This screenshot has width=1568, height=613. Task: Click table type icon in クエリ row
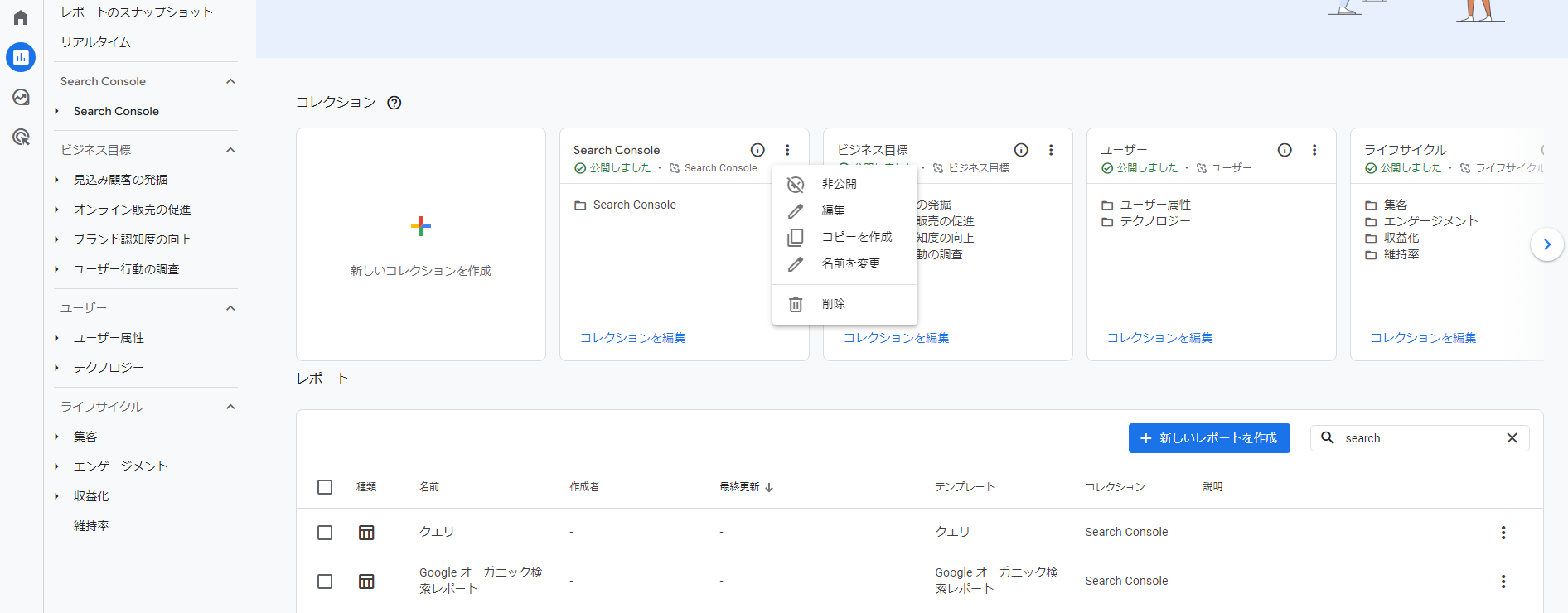click(366, 533)
